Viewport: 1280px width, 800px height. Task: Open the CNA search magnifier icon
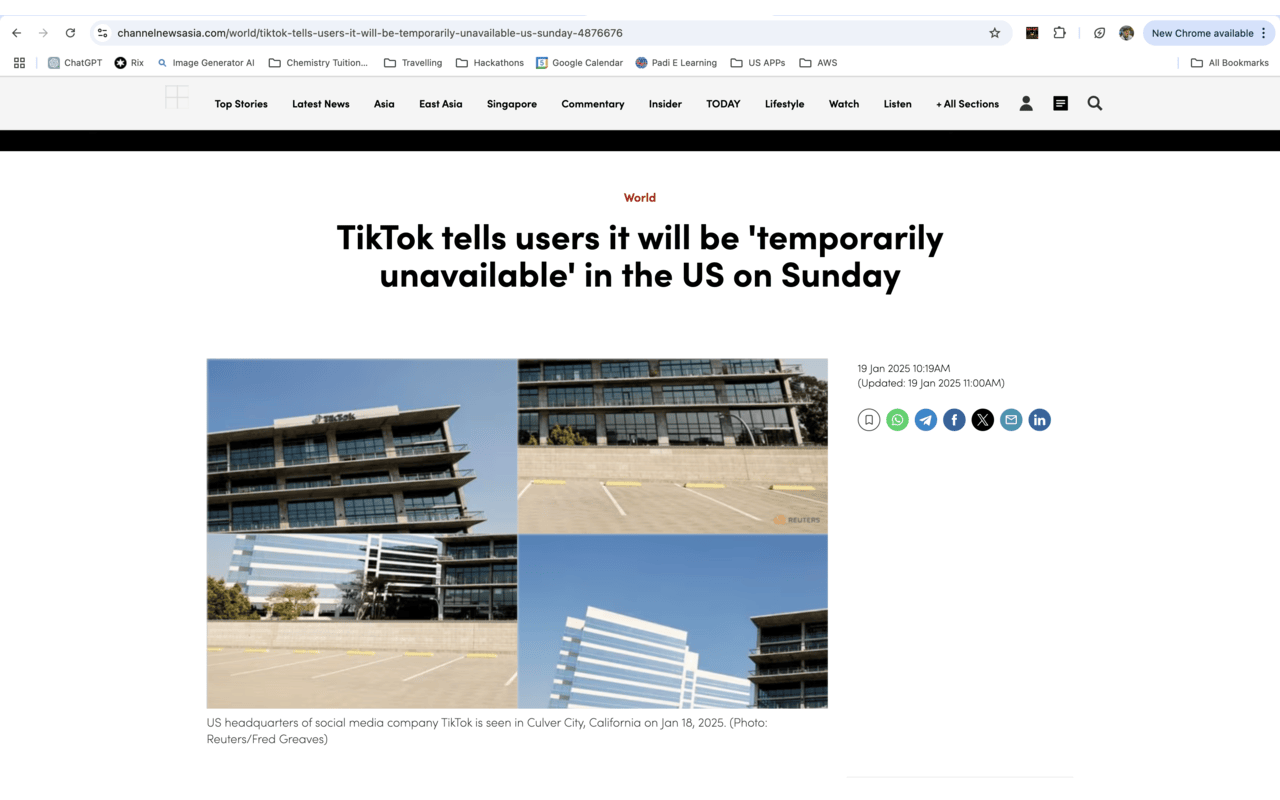pyautogui.click(x=1095, y=103)
